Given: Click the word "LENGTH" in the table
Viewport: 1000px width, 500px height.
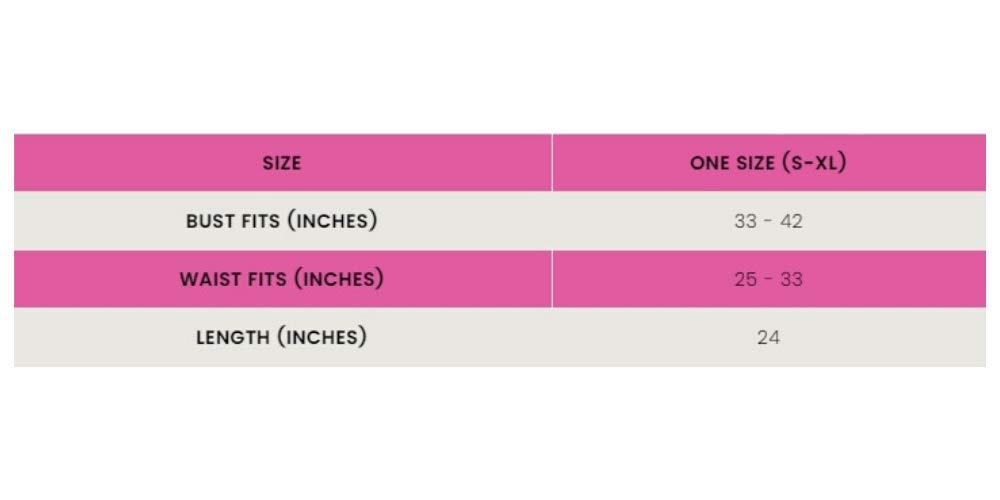Looking at the screenshot, I should [233, 337].
